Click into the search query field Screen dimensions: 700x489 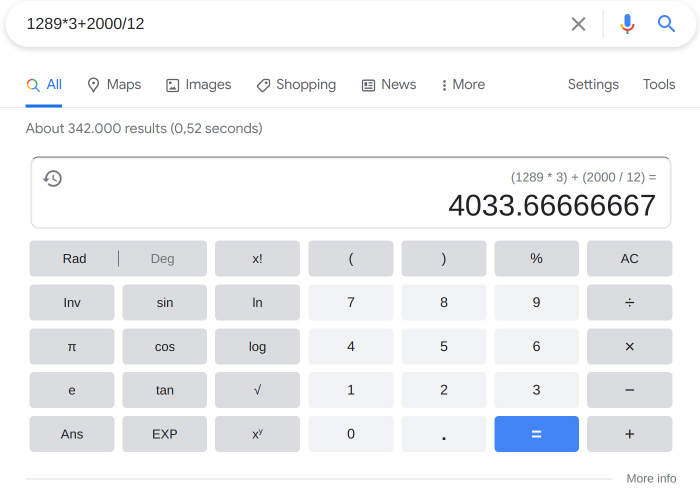[290, 24]
